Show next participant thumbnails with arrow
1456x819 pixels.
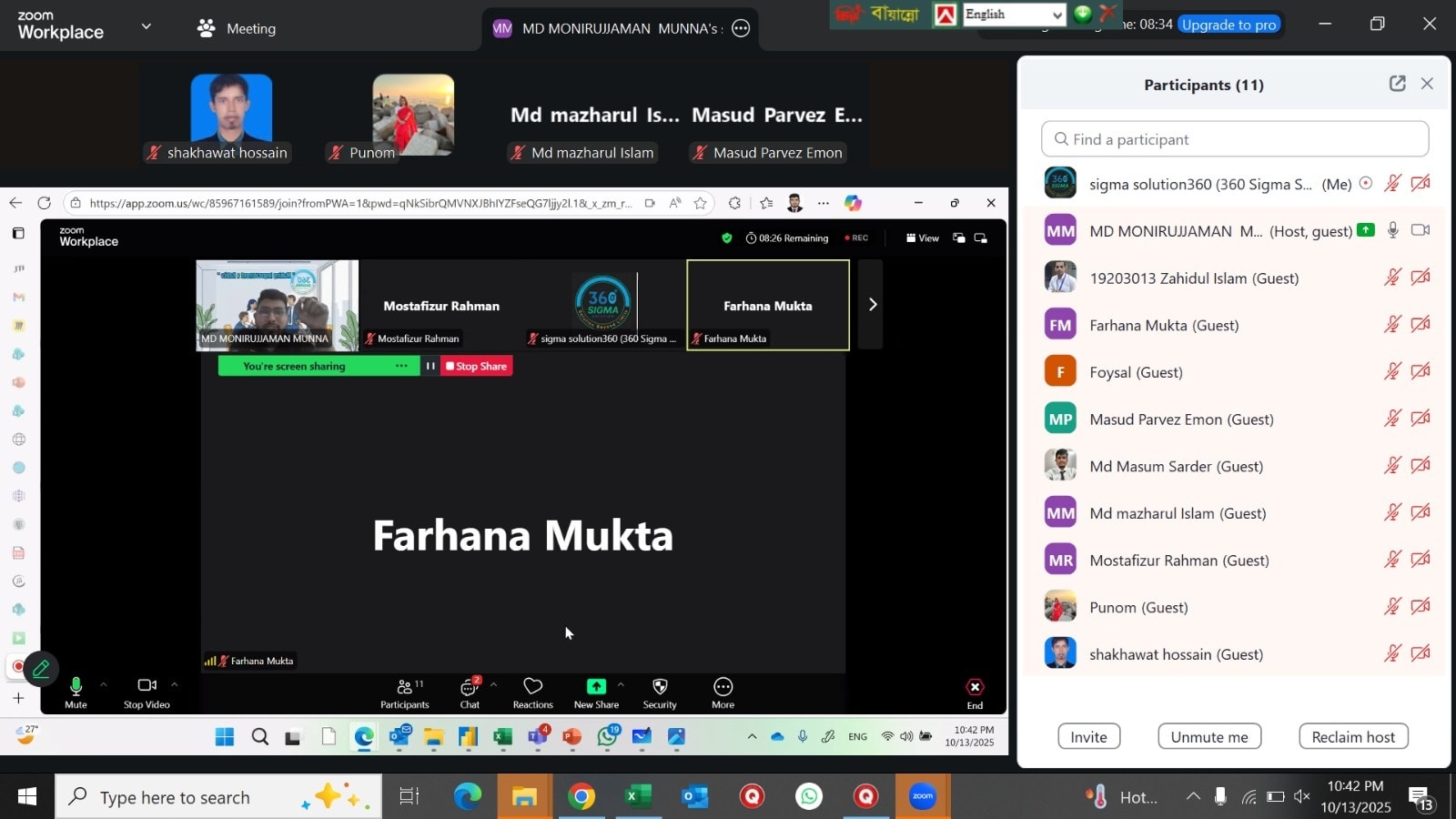[x=872, y=305]
